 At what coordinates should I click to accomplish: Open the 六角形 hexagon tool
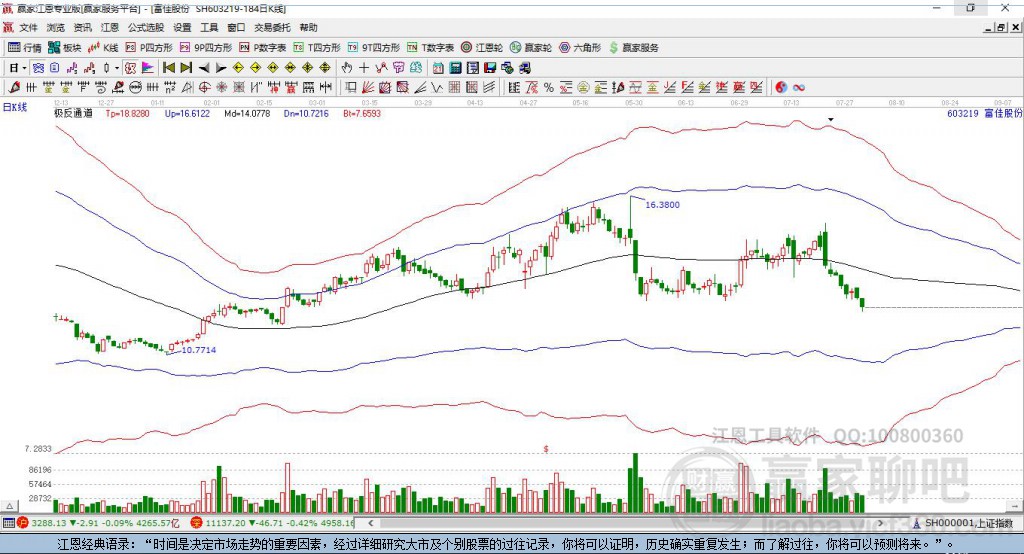point(580,48)
